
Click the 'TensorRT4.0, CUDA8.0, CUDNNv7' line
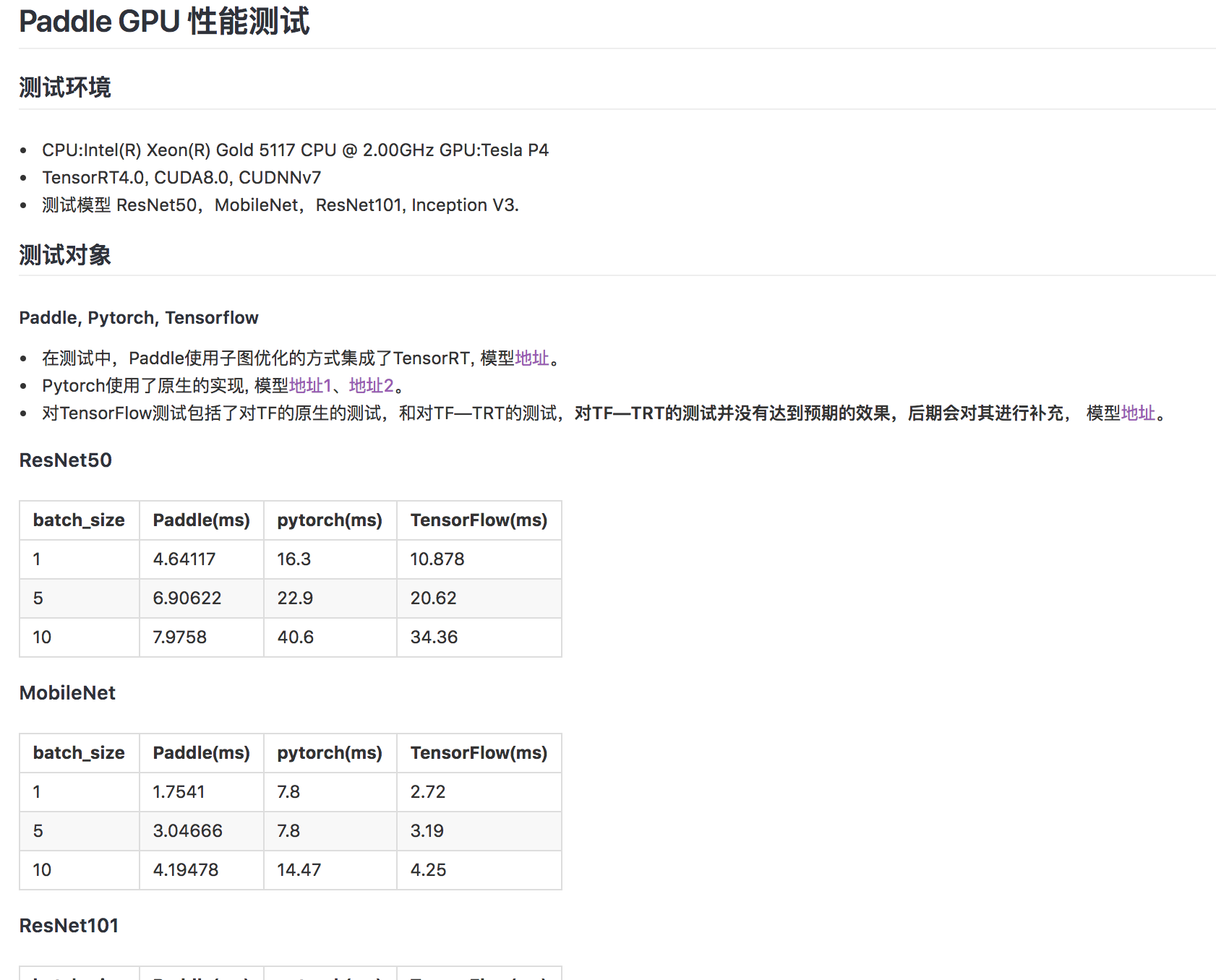coord(181,178)
